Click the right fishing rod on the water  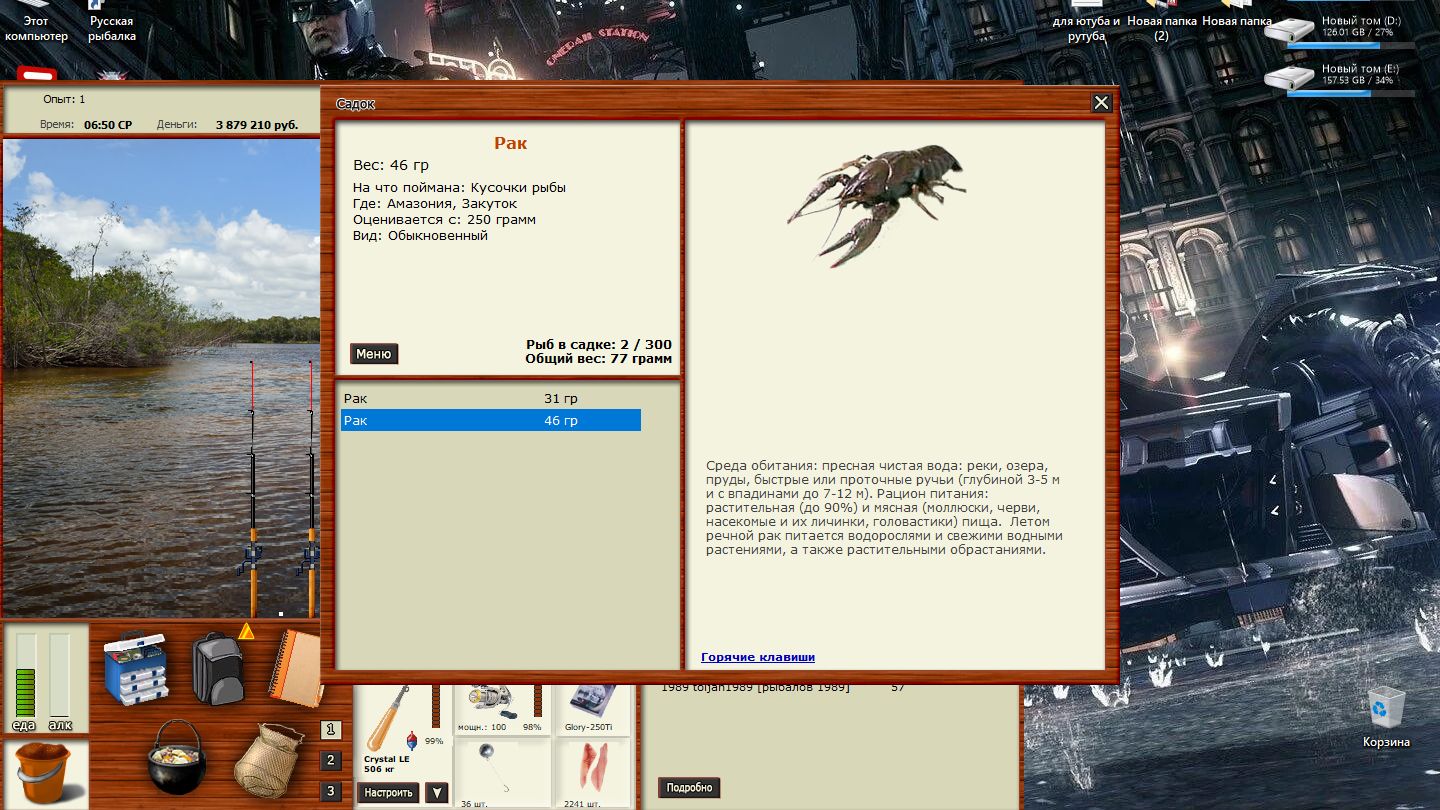point(311,490)
